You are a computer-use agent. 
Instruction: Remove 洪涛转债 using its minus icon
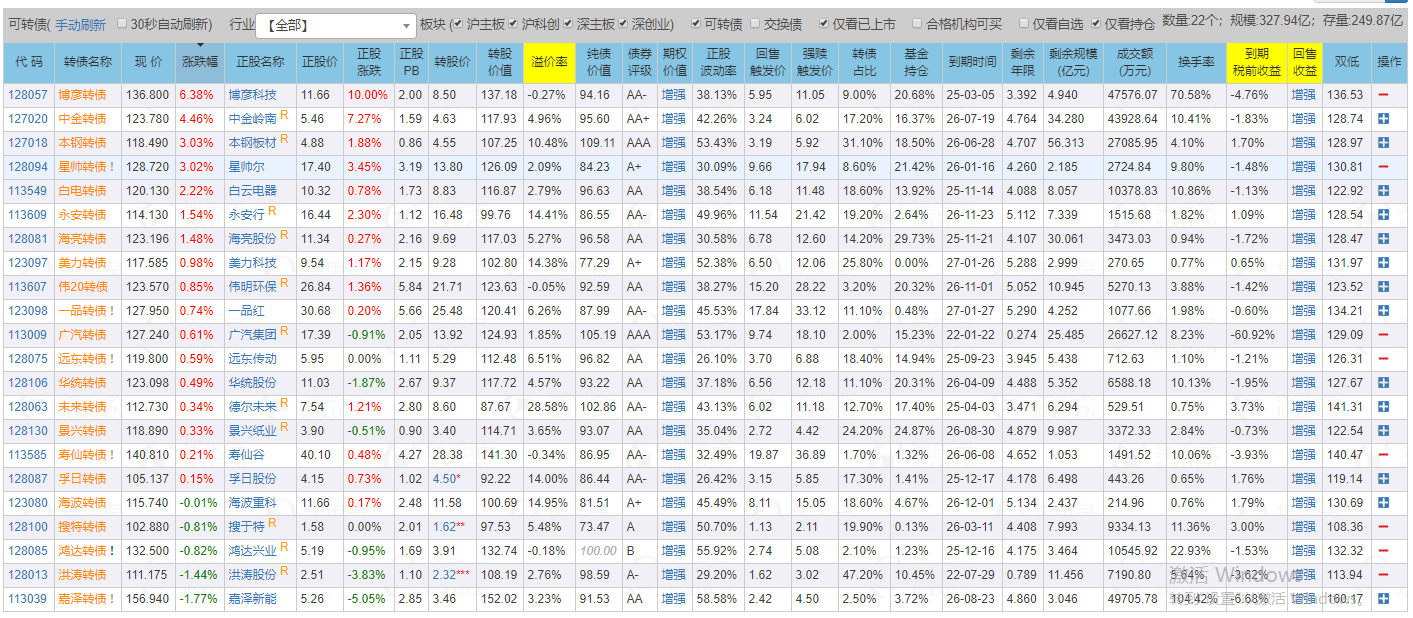[1384, 575]
